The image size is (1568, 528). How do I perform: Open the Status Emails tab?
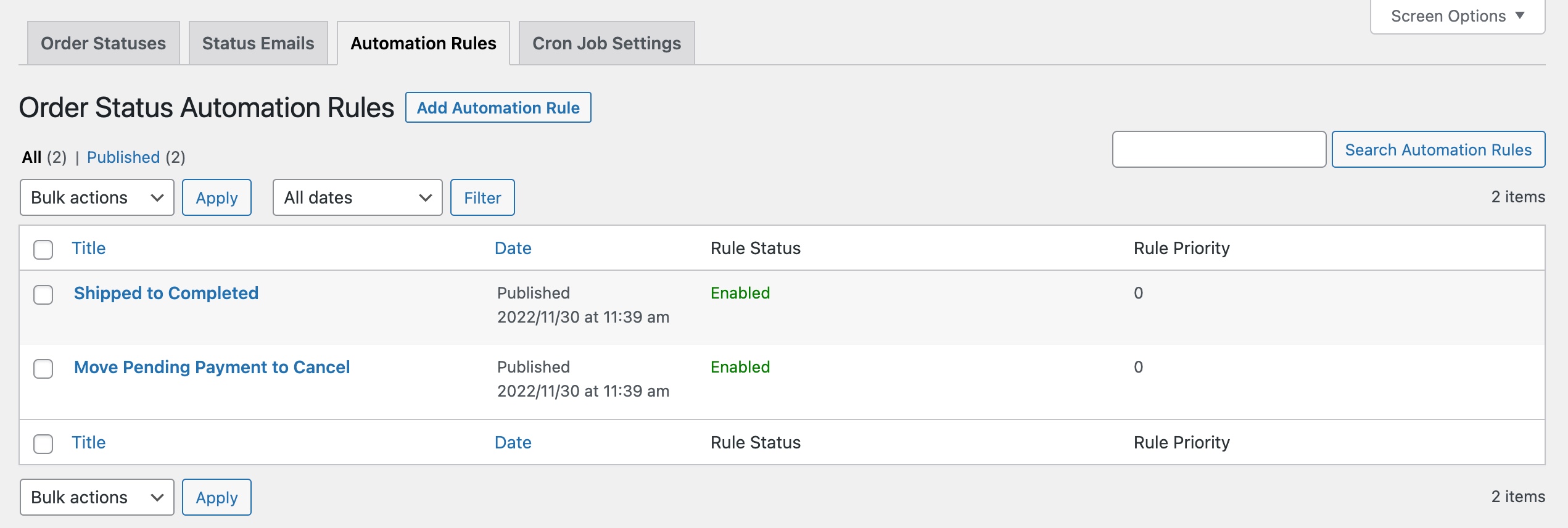(257, 43)
